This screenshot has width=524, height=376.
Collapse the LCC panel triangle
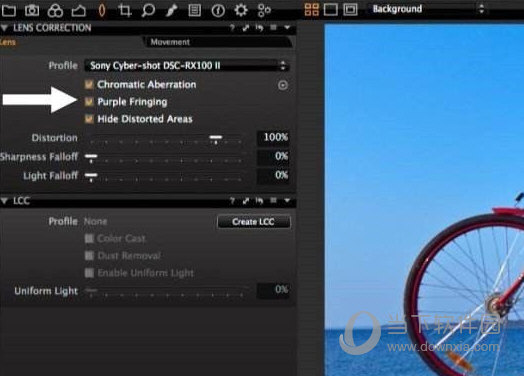(5, 201)
